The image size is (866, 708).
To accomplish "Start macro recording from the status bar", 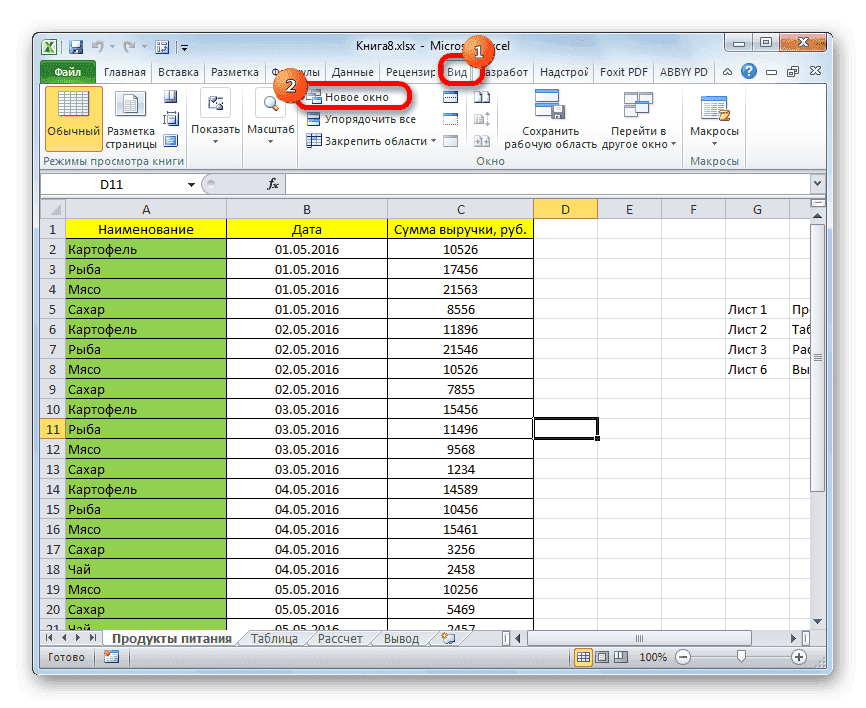I will [110, 657].
